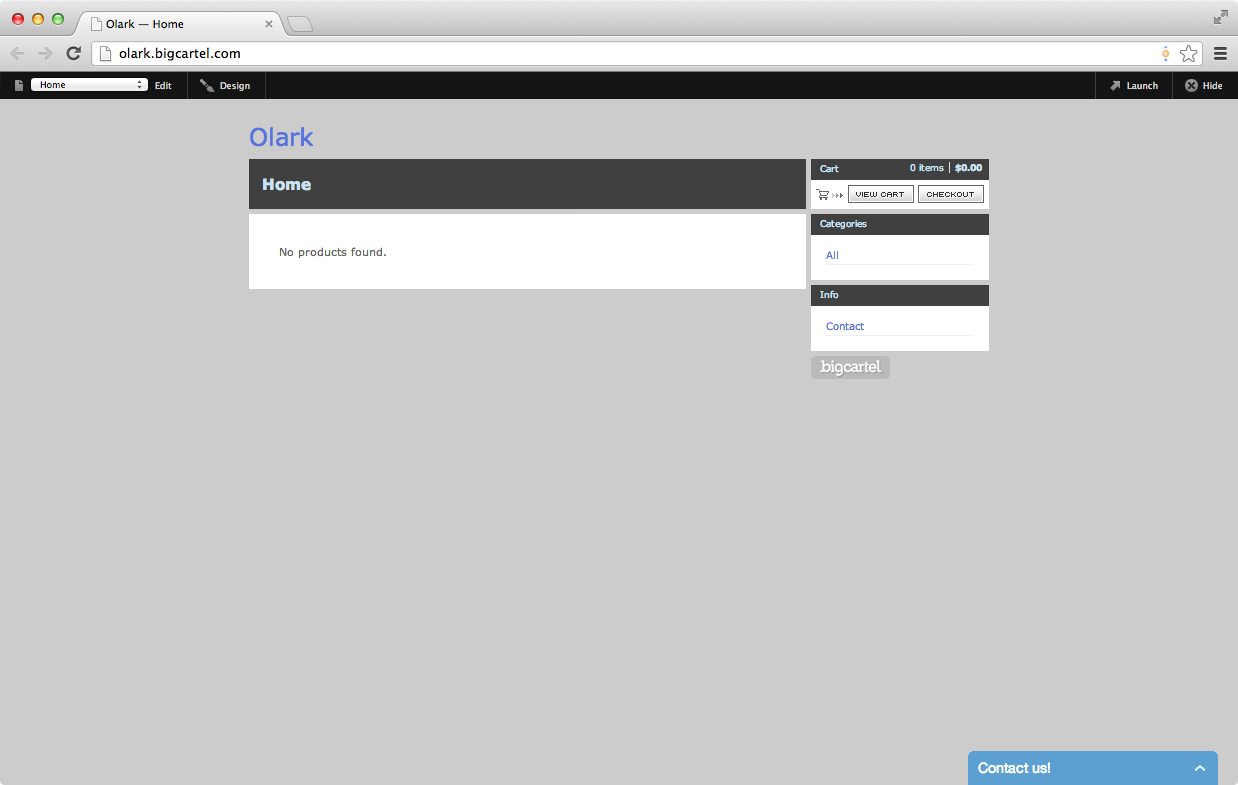Click the Launch rocket icon
1238x785 pixels.
click(1115, 85)
